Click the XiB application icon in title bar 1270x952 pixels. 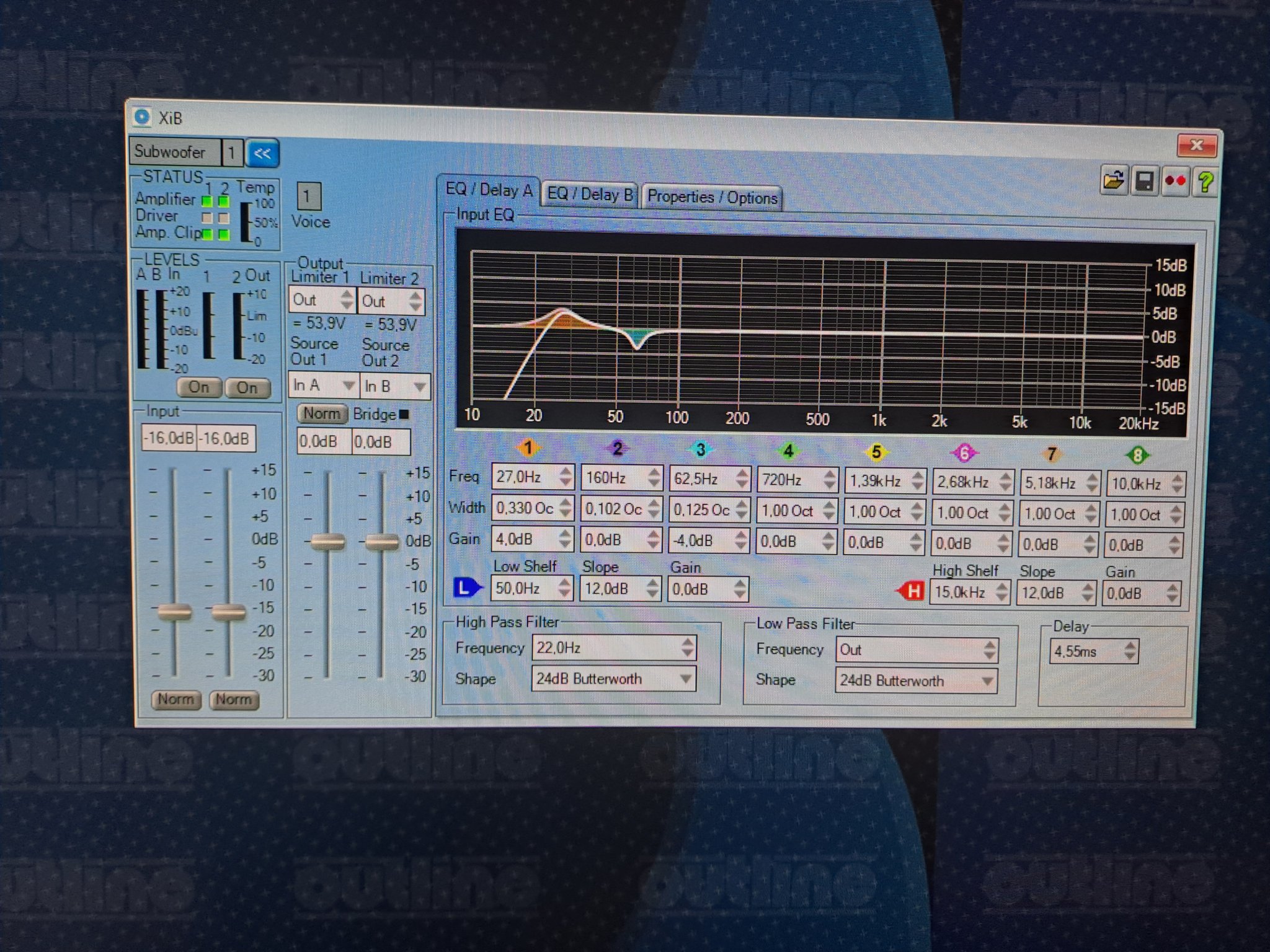(x=143, y=117)
